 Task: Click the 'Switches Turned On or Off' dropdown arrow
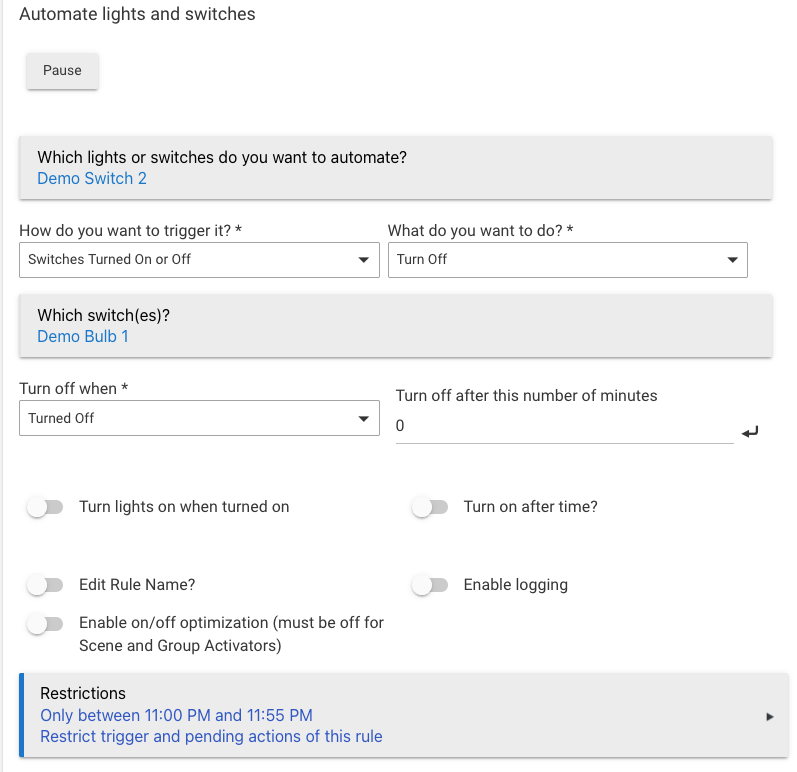click(x=363, y=260)
